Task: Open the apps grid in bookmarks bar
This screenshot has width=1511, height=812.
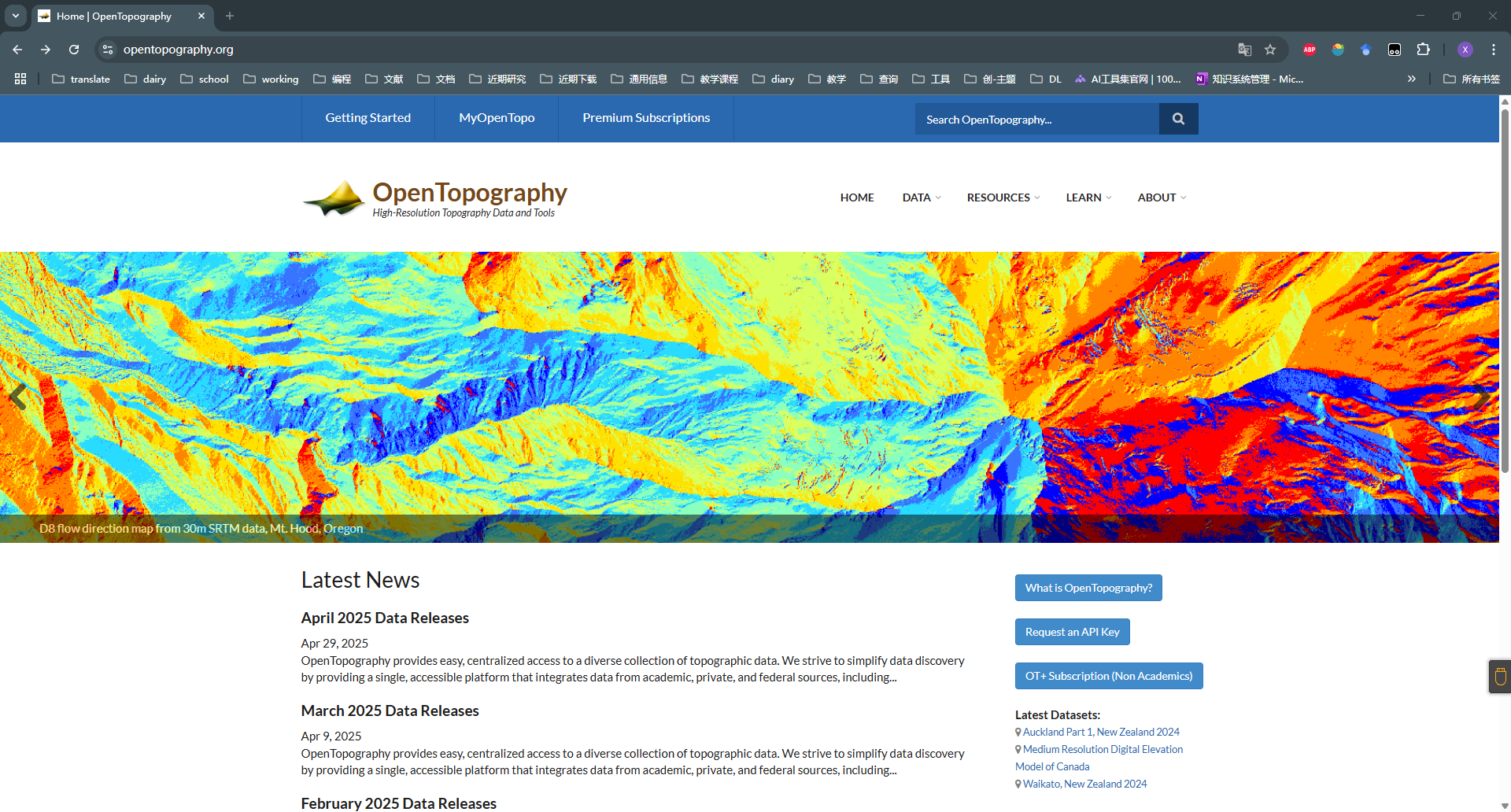Action: [20, 79]
